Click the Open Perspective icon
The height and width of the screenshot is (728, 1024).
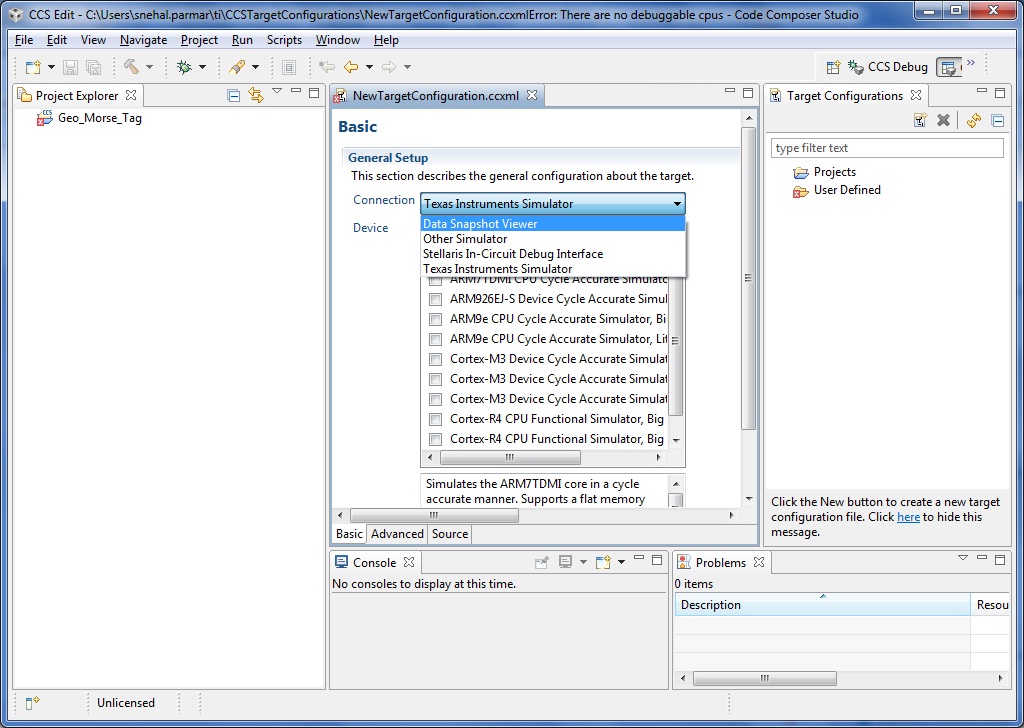coord(833,67)
